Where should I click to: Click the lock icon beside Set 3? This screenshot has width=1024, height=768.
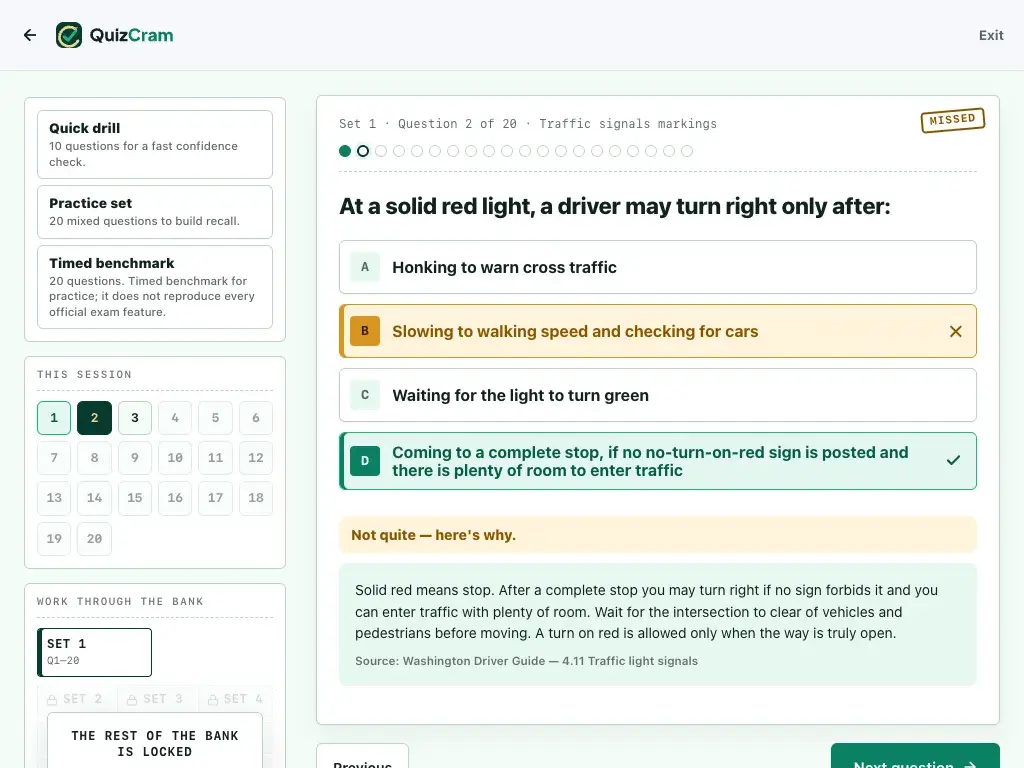coord(132,700)
